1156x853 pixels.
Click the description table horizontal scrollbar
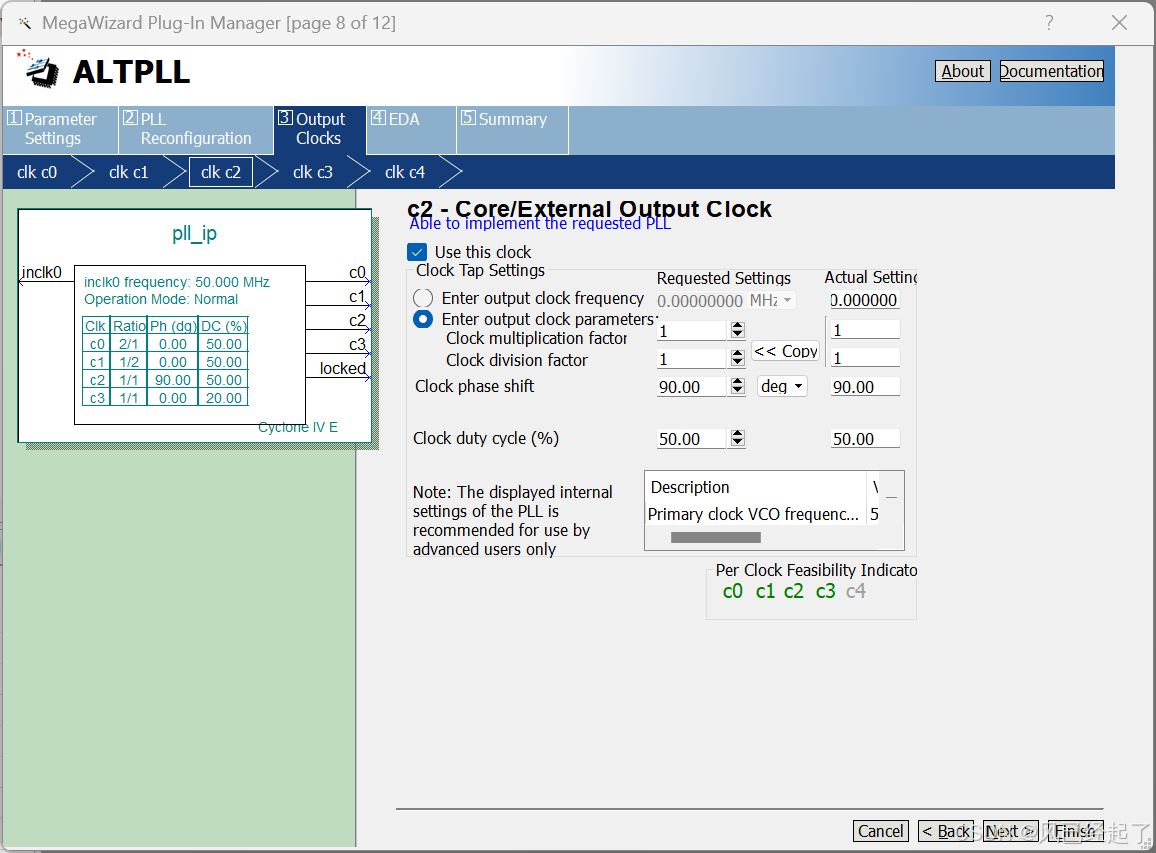point(715,537)
